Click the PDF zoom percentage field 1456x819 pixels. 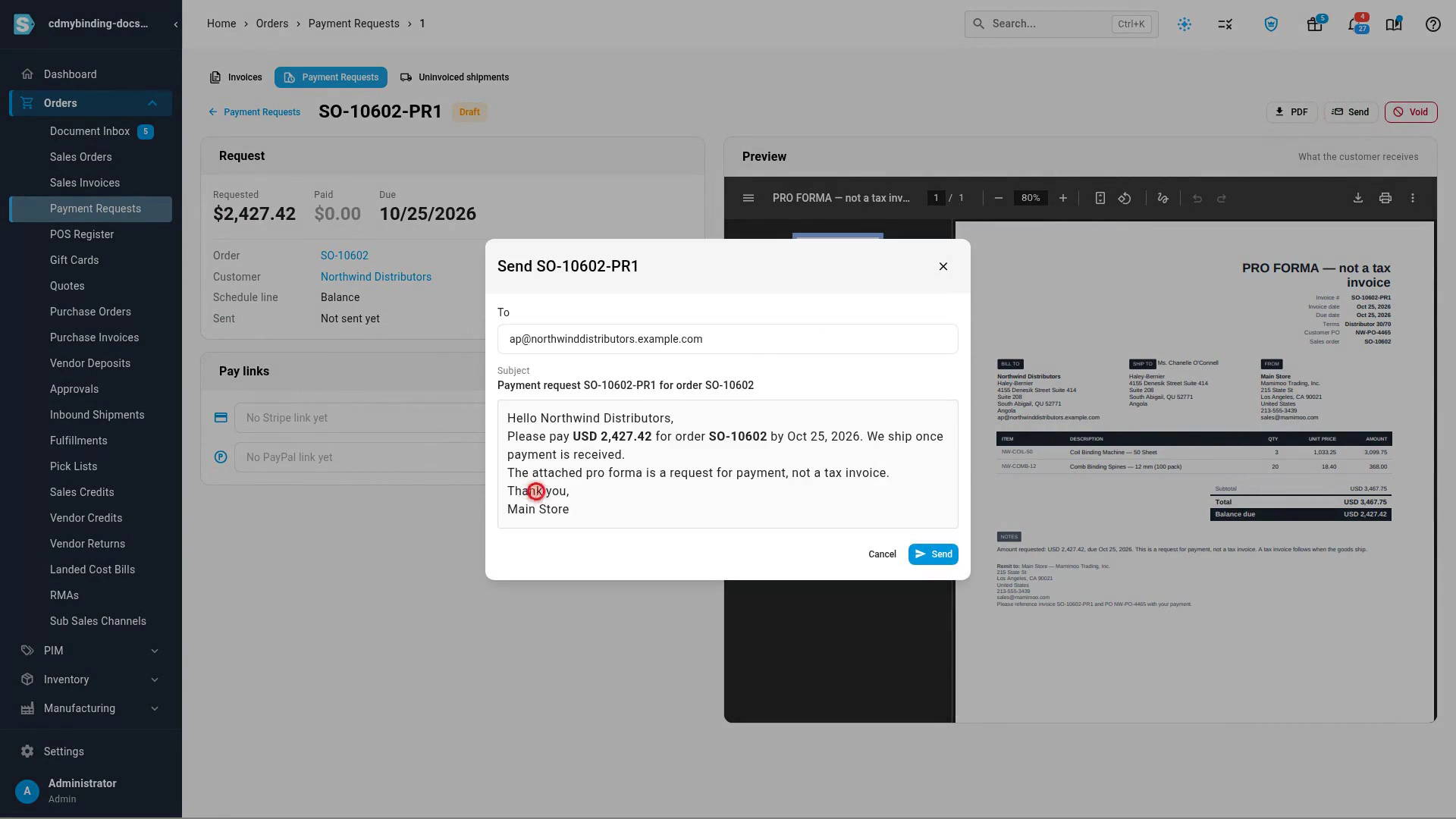pos(1031,198)
